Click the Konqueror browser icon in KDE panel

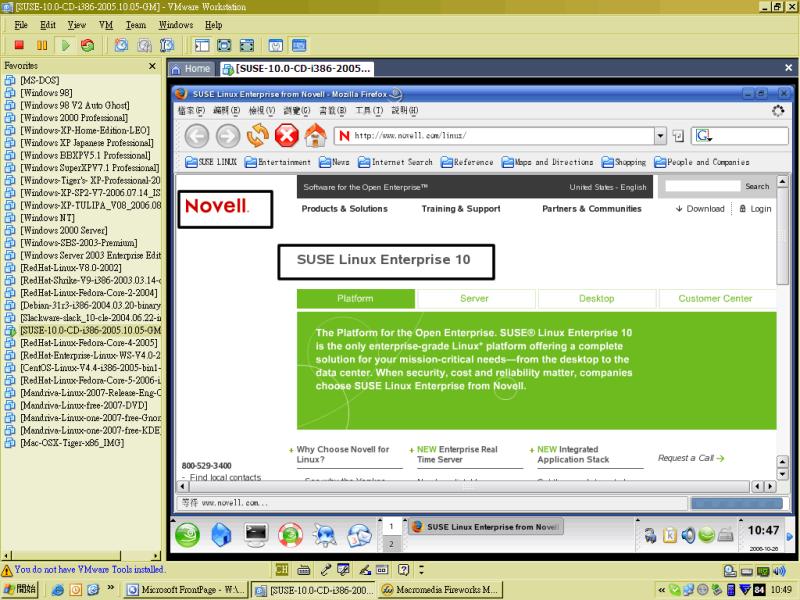point(325,535)
